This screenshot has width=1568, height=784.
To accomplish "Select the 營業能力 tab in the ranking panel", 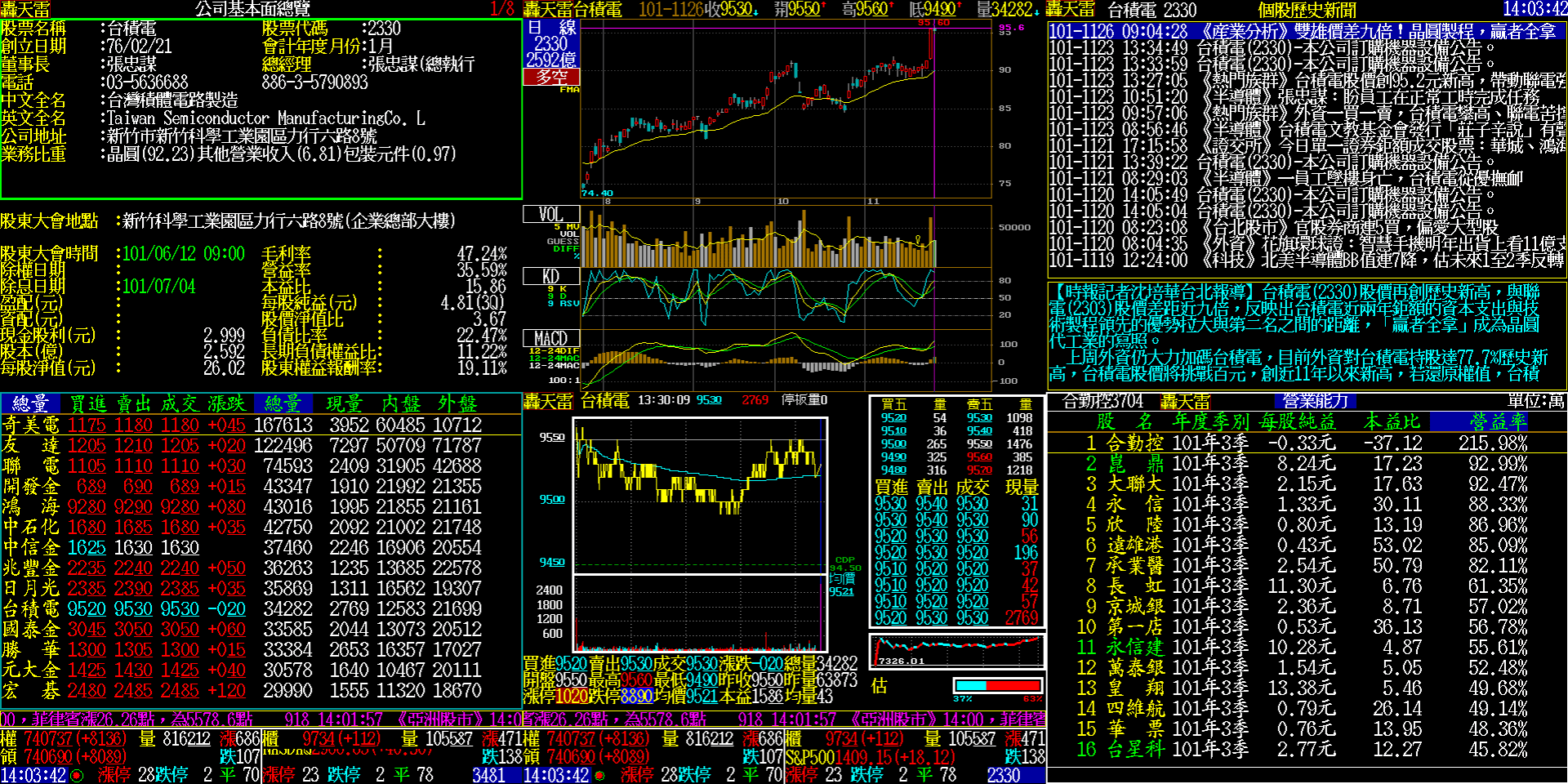I will [x=1316, y=401].
